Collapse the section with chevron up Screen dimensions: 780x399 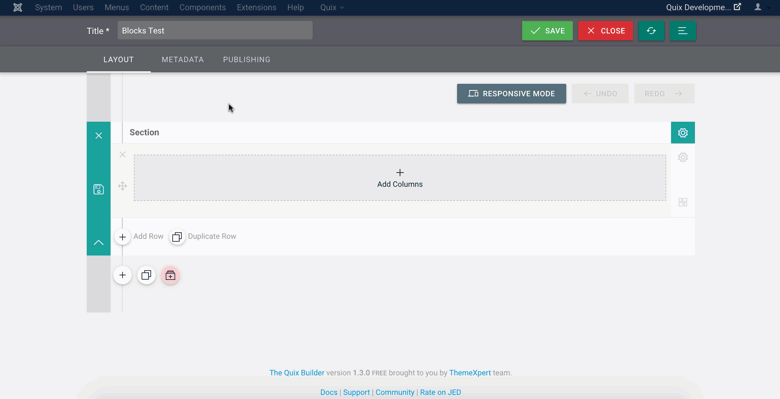click(98, 242)
